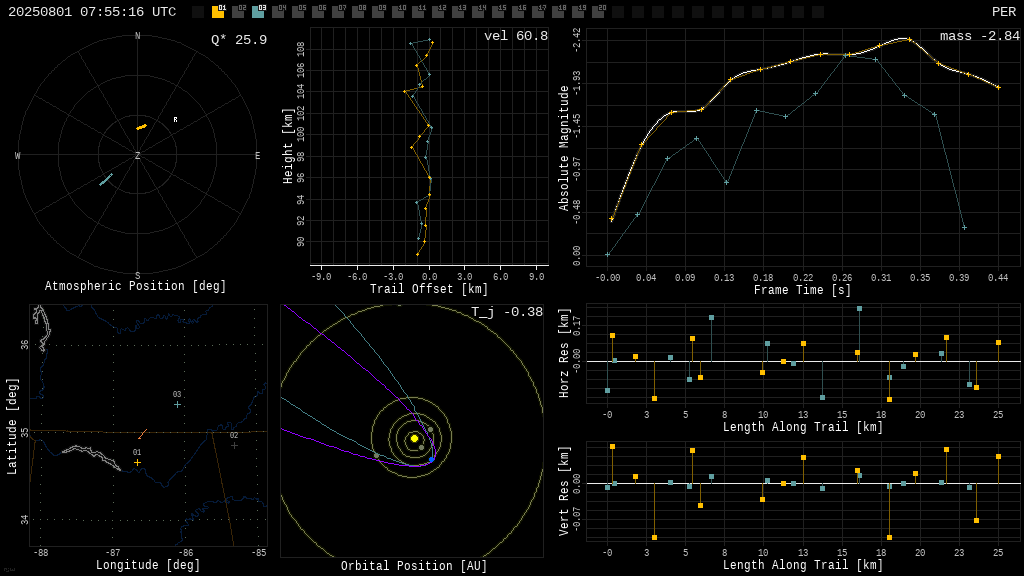This screenshot has height=576, width=1024.
Task: Click the station 08 indicator square
Action: click(359, 12)
